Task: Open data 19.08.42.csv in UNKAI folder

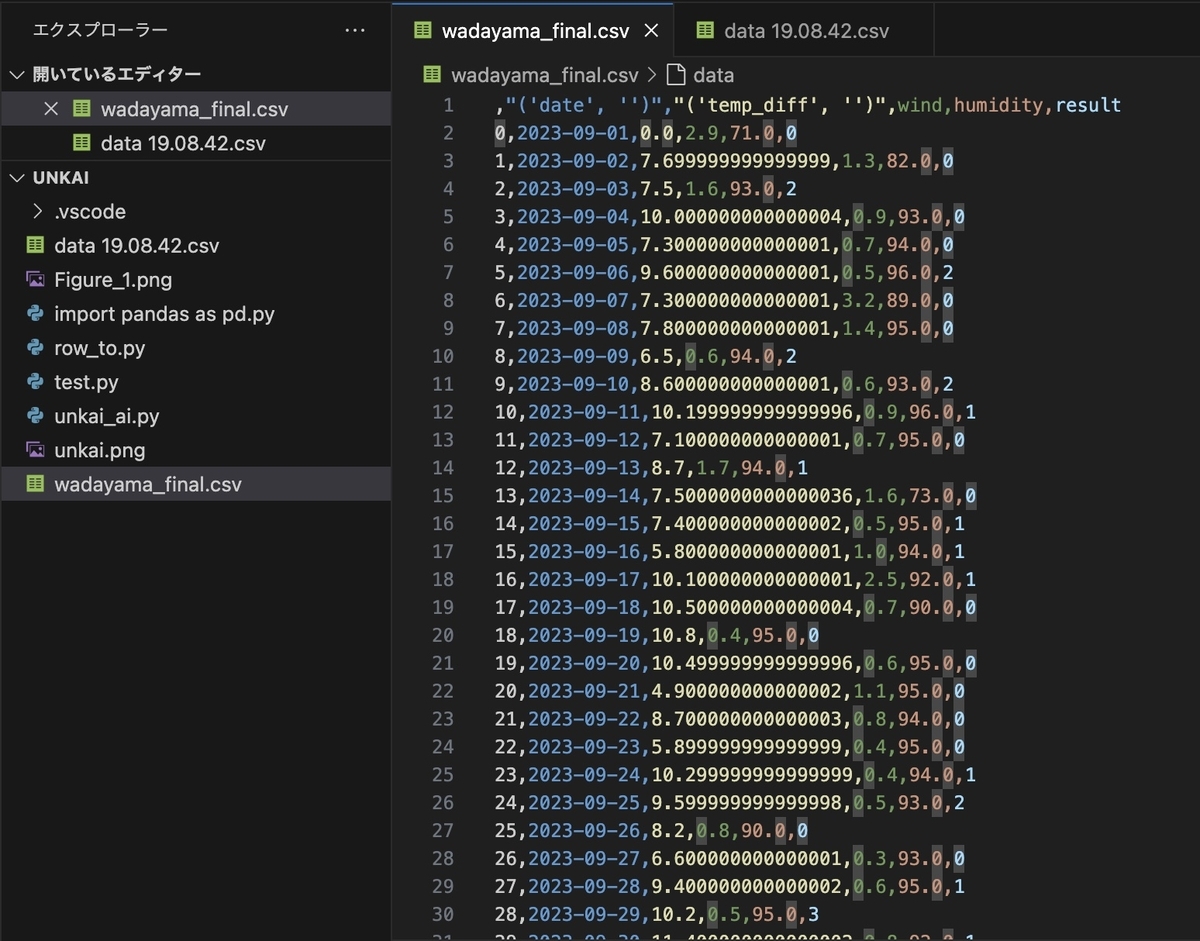Action: [x=195, y=246]
